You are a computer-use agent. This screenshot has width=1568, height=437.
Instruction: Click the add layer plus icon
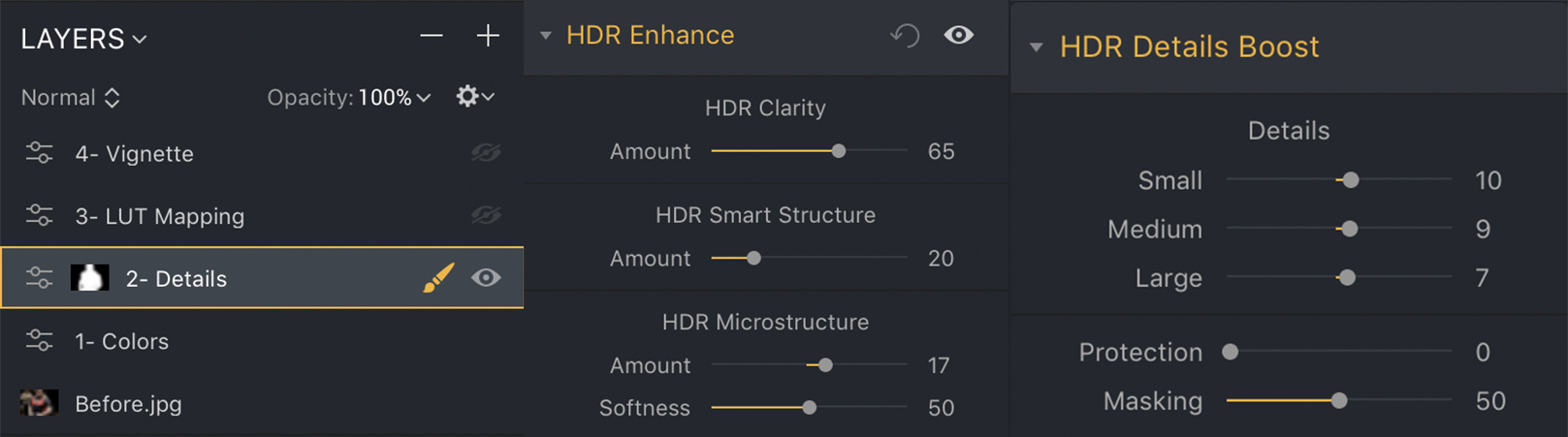[x=488, y=36]
